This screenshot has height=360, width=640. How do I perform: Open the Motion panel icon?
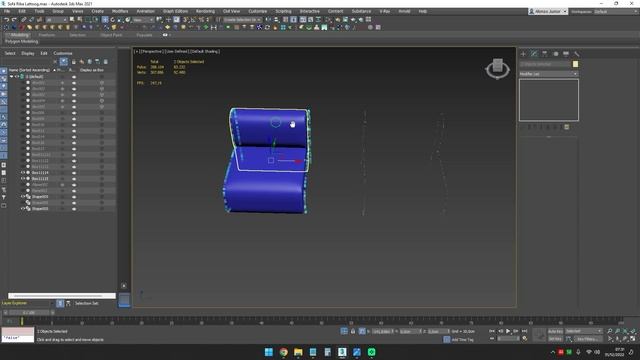pyautogui.click(x=555, y=53)
